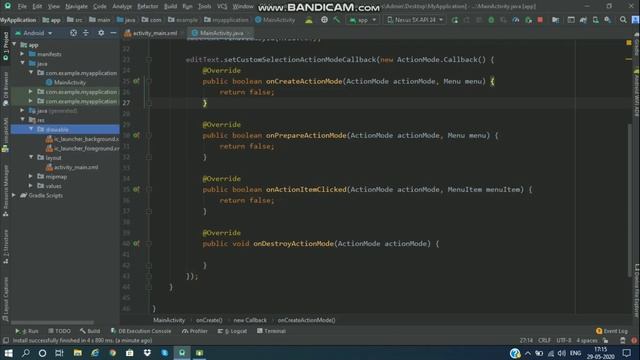Open the app run configuration dropdown
640x360 pixels.
pyautogui.click(x=363, y=20)
